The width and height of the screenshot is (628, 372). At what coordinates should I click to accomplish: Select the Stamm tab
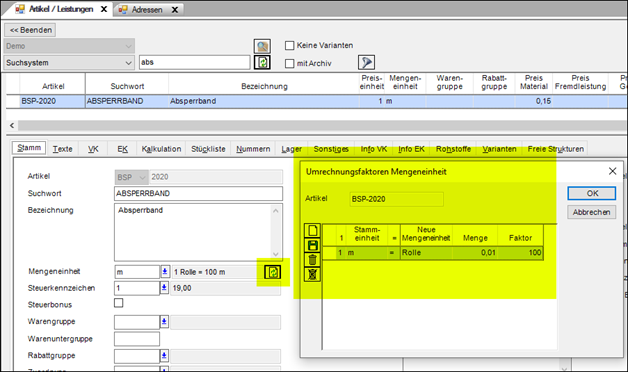point(29,148)
